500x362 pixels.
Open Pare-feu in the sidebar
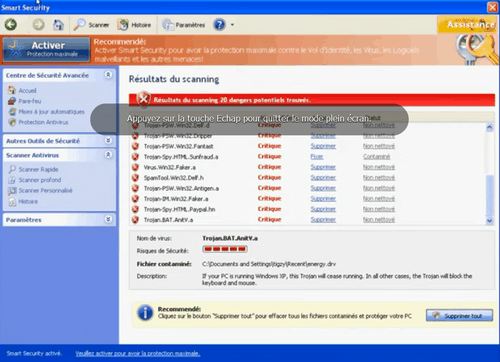[x=30, y=101]
